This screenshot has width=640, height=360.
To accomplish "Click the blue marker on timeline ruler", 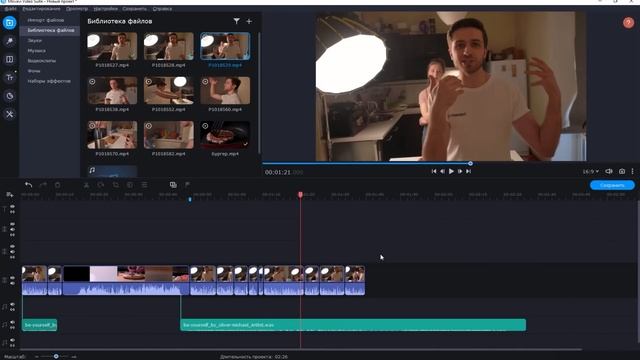I will point(190,199).
